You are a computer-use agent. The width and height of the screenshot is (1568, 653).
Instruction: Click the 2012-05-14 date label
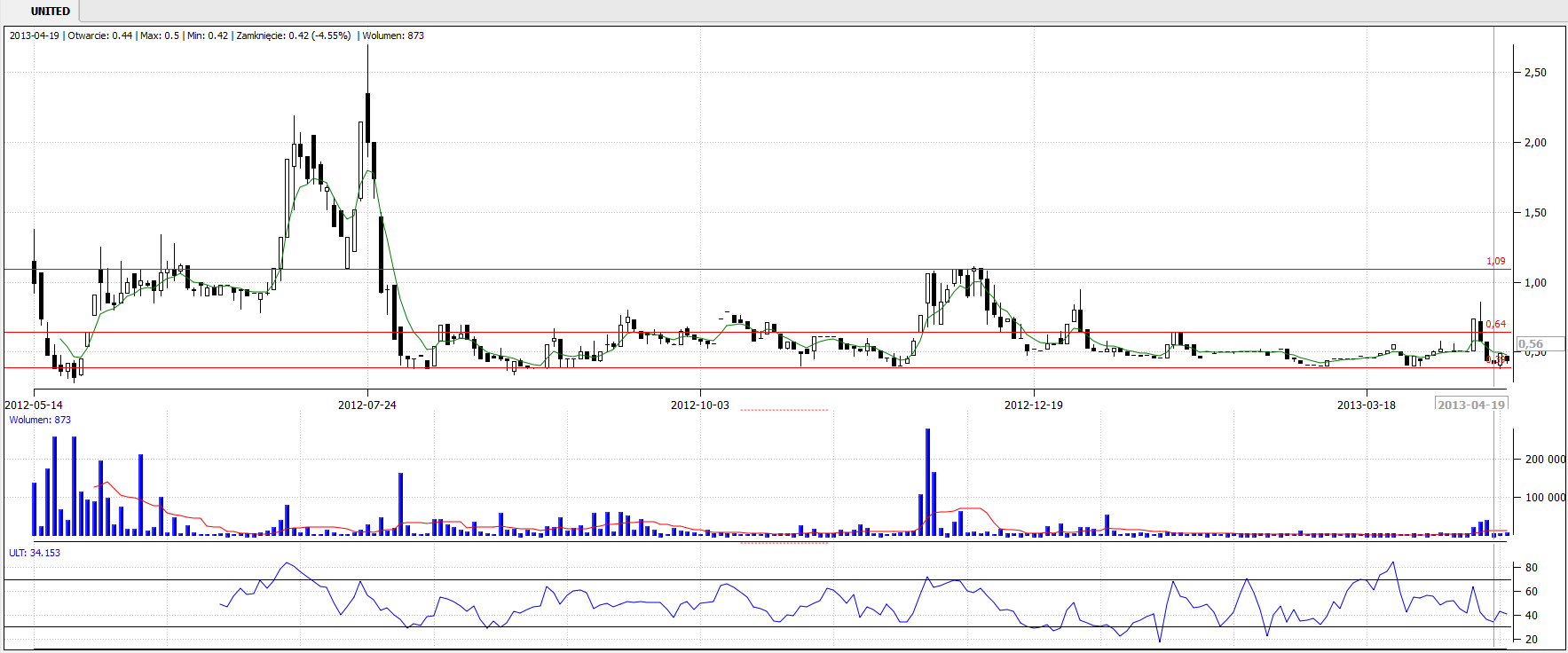pos(34,405)
